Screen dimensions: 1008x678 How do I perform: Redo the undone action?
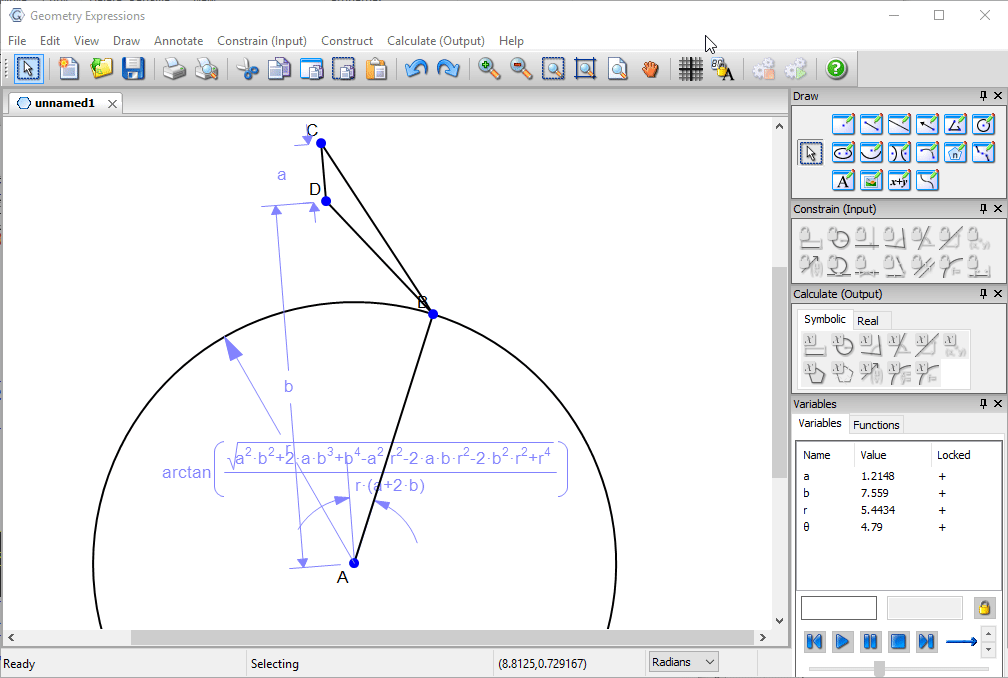coord(448,69)
